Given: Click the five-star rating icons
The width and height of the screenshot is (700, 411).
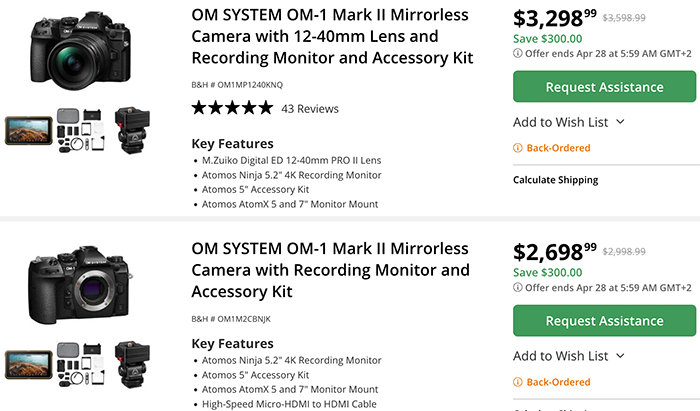Looking at the screenshot, I should click(x=231, y=108).
